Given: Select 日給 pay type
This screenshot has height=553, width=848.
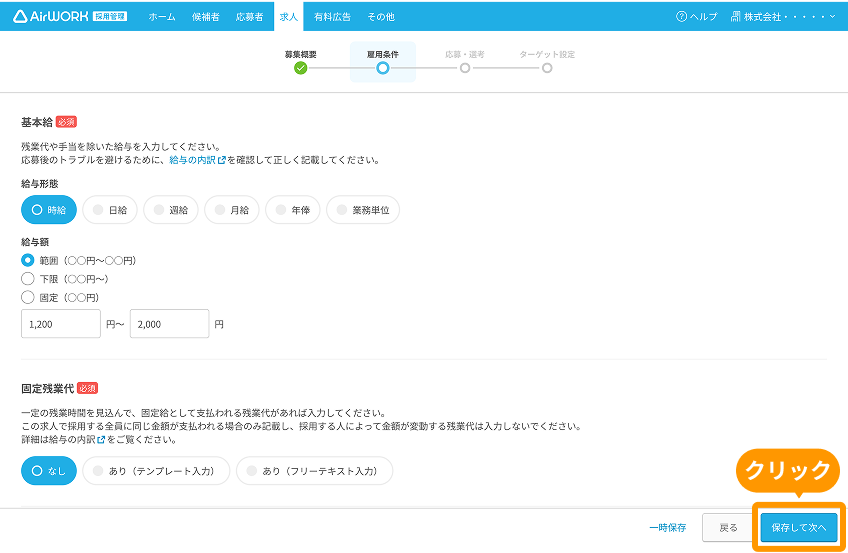Looking at the screenshot, I should [110, 210].
